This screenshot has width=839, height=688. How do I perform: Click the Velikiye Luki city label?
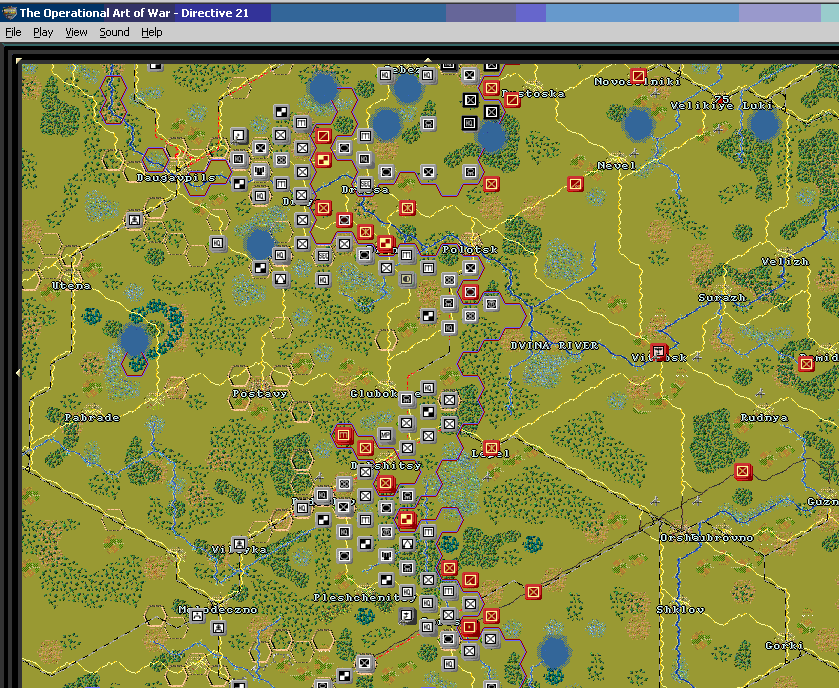722,106
